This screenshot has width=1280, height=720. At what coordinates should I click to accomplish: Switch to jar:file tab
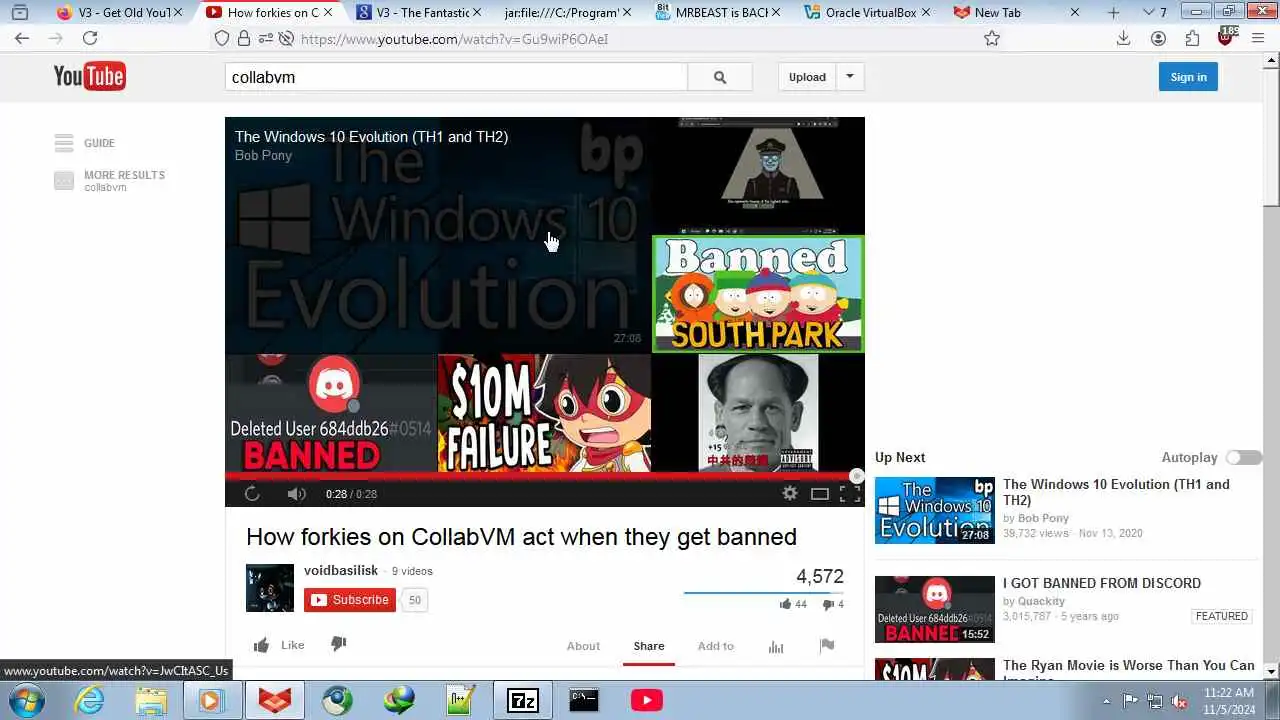click(568, 12)
